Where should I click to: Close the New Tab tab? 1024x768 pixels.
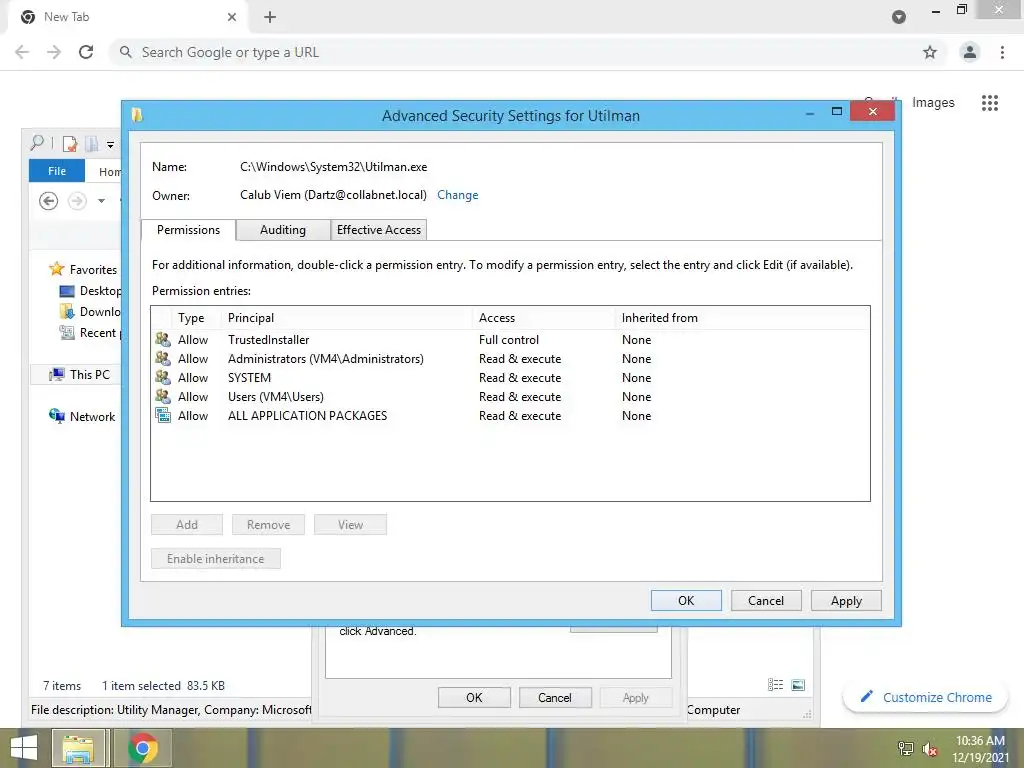[x=232, y=17]
